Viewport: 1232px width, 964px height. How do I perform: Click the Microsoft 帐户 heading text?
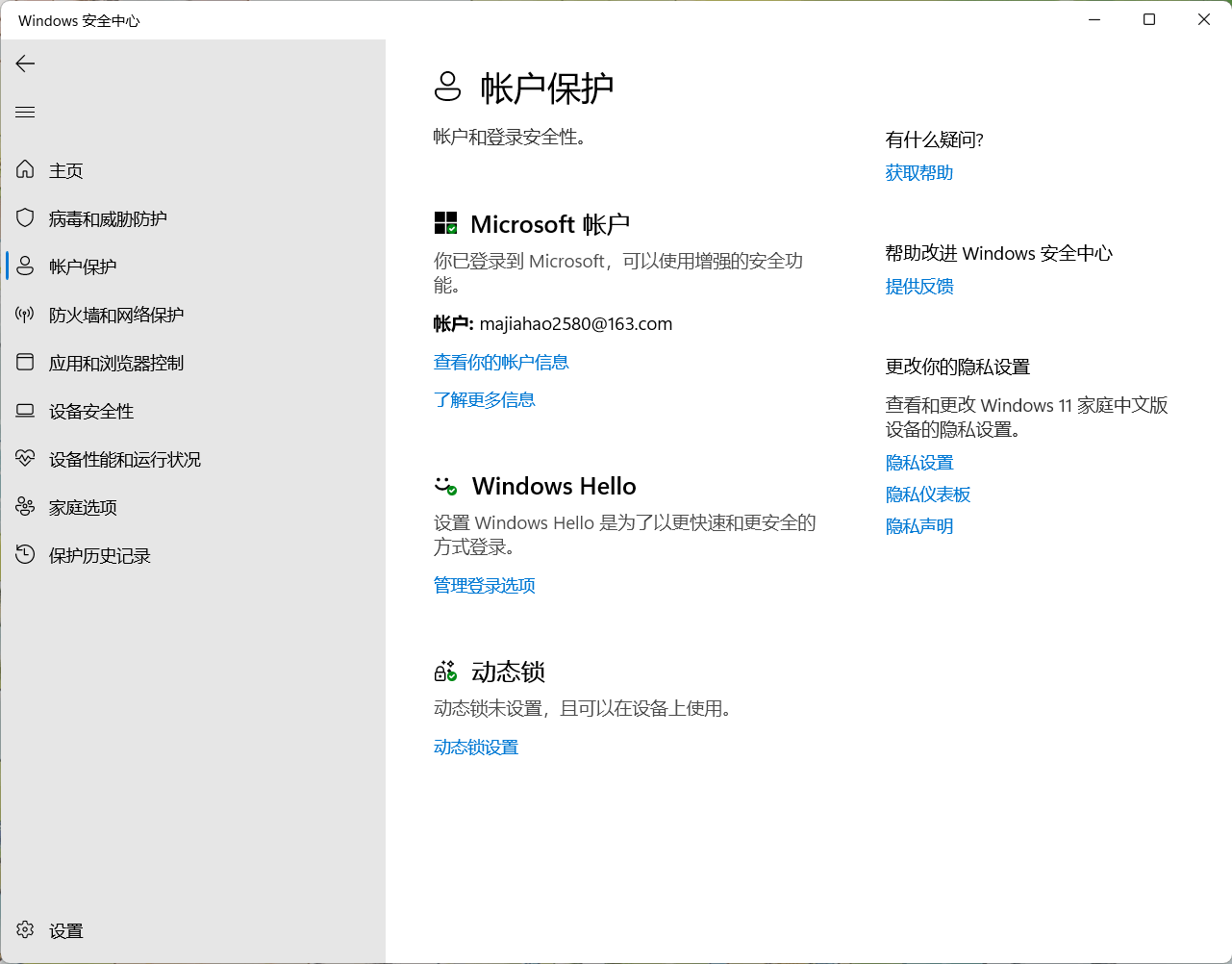tap(550, 224)
